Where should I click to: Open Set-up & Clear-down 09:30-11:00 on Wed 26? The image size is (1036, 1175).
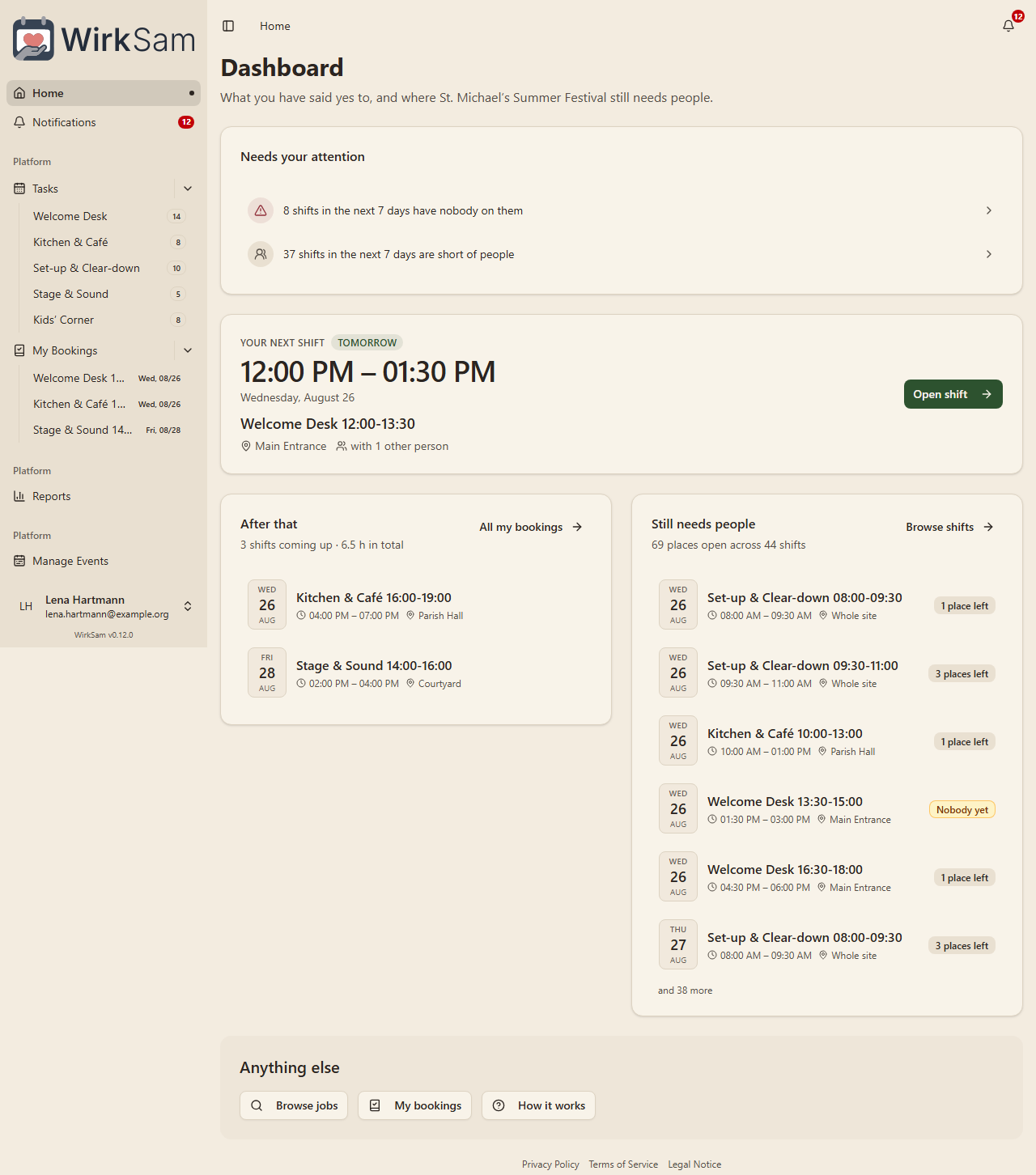point(827,673)
